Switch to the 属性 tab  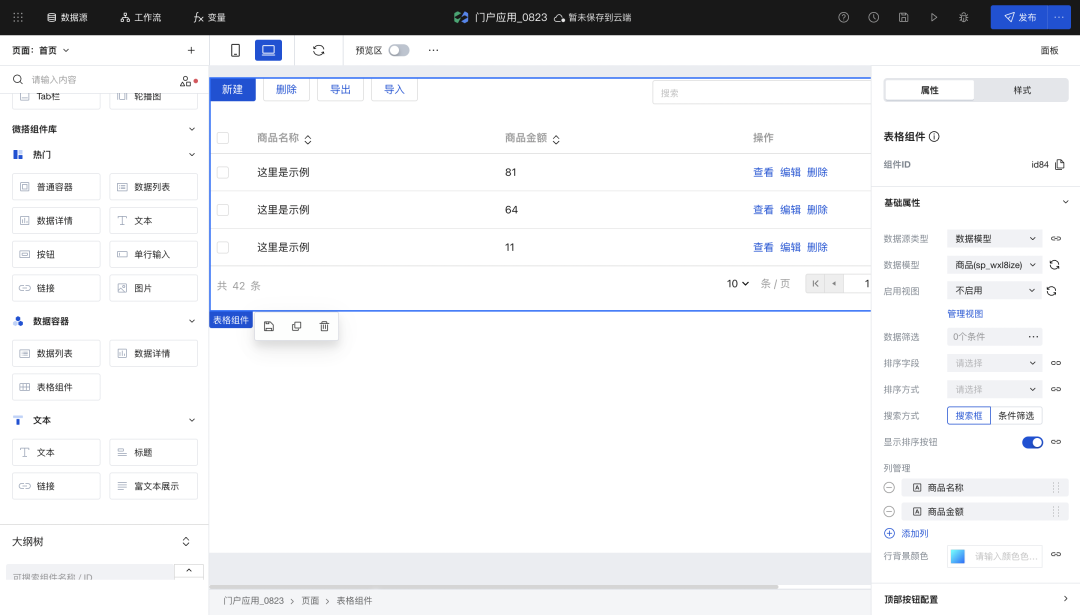(x=929, y=90)
